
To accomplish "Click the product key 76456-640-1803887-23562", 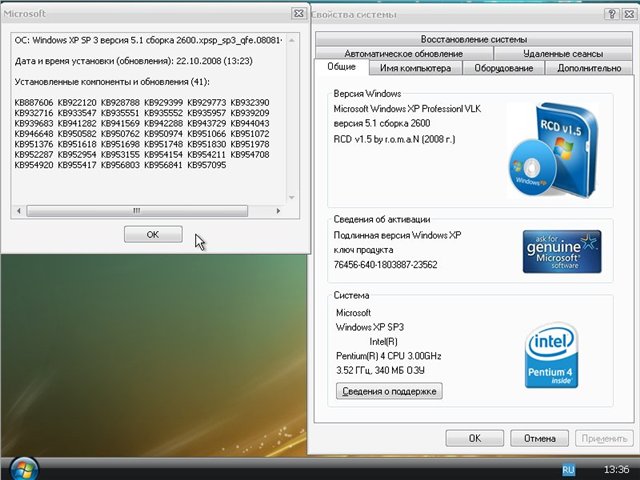I will pyautogui.click(x=385, y=264).
